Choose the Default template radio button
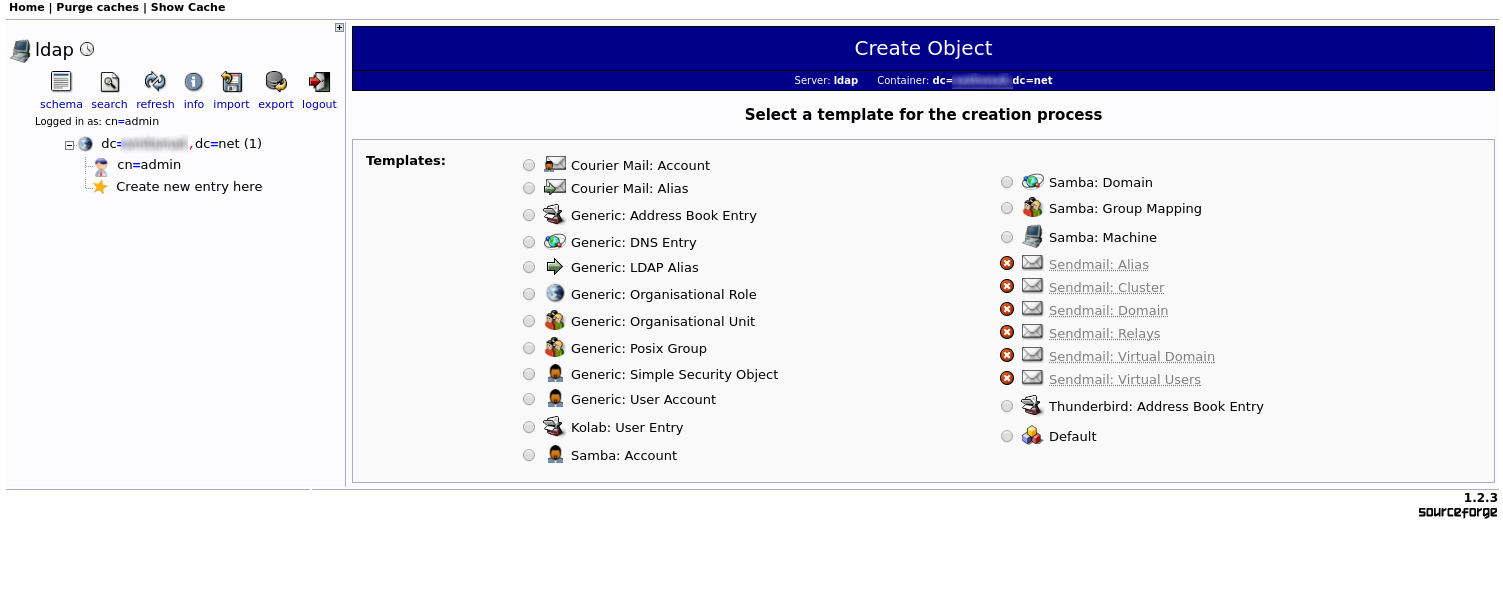Viewport: 1503px width, 589px height. pos(1007,436)
